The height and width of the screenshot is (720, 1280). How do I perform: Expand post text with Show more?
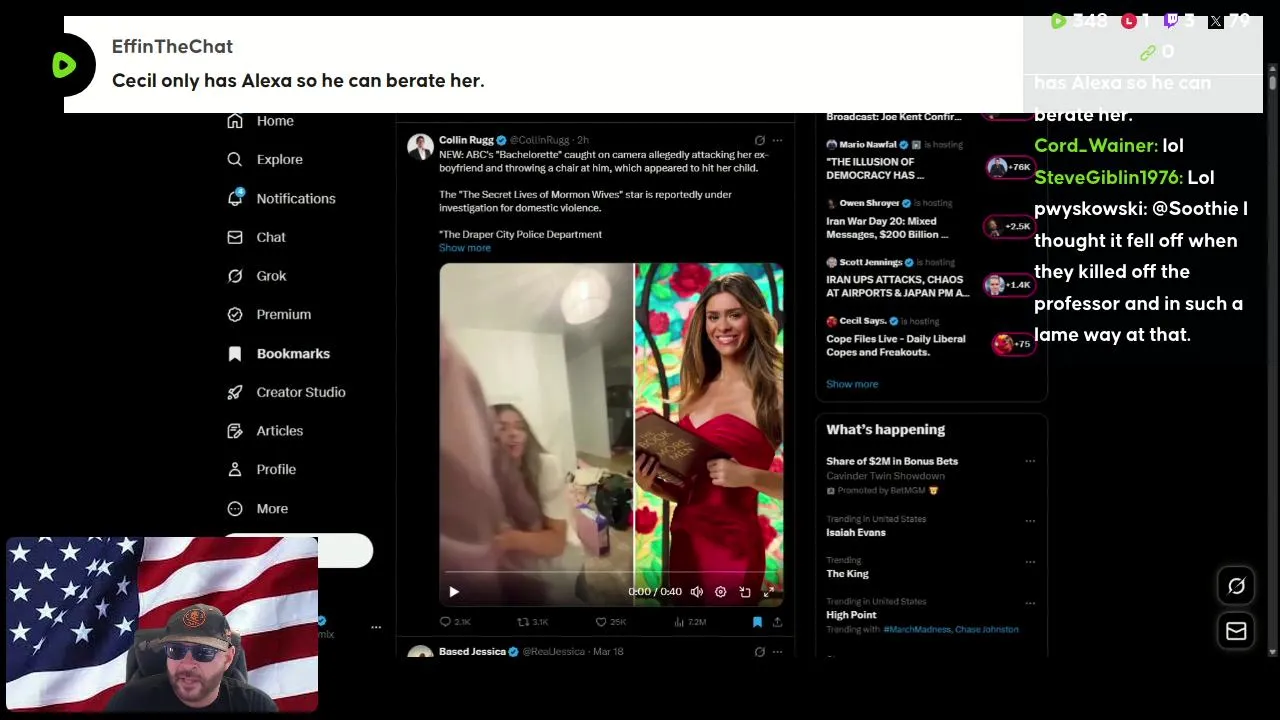(465, 248)
